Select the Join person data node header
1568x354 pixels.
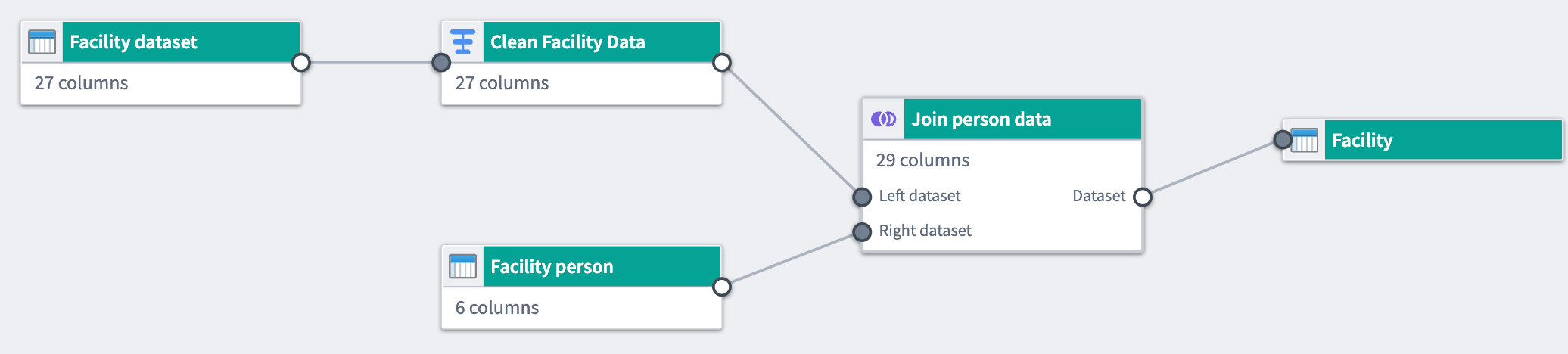click(x=1003, y=119)
